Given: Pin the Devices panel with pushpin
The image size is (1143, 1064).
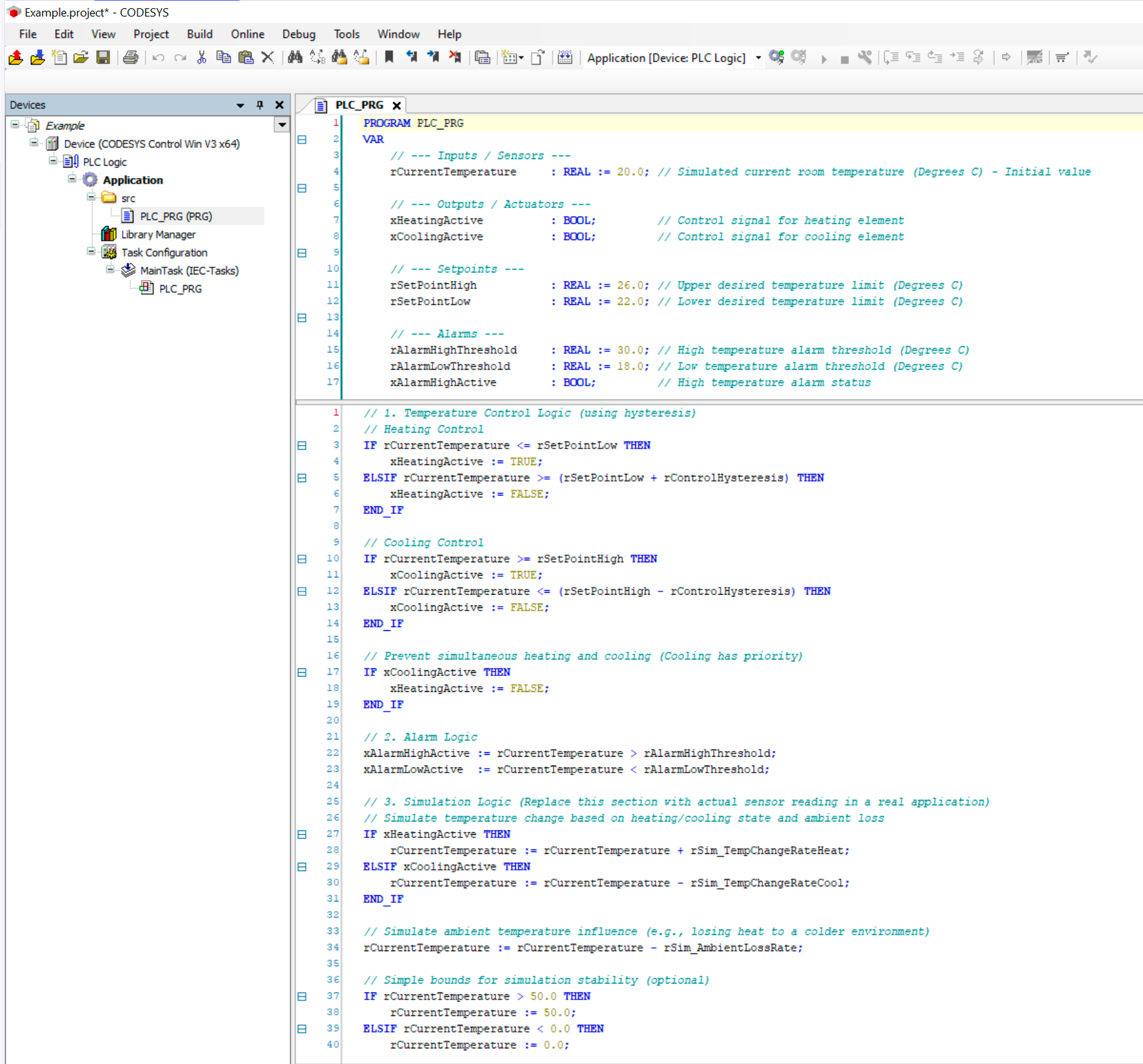Looking at the screenshot, I should (x=260, y=105).
